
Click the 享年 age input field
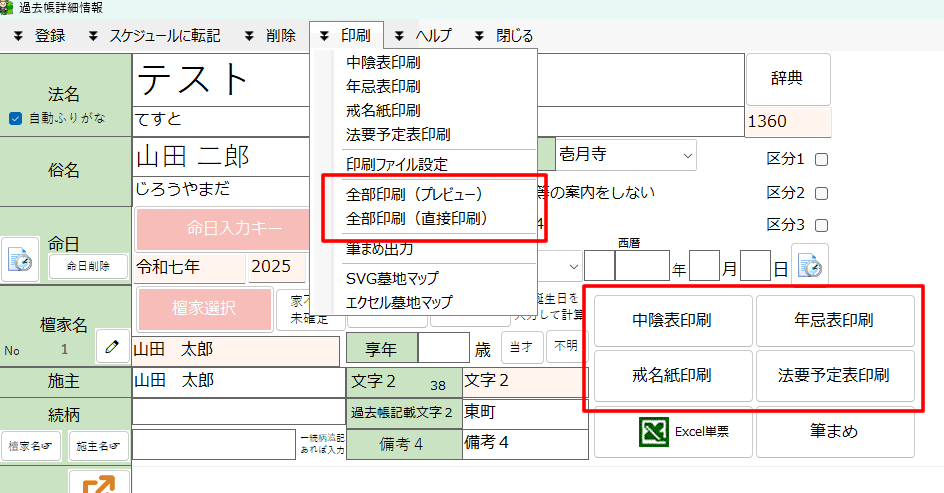pyautogui.click(x=443, y=348)
